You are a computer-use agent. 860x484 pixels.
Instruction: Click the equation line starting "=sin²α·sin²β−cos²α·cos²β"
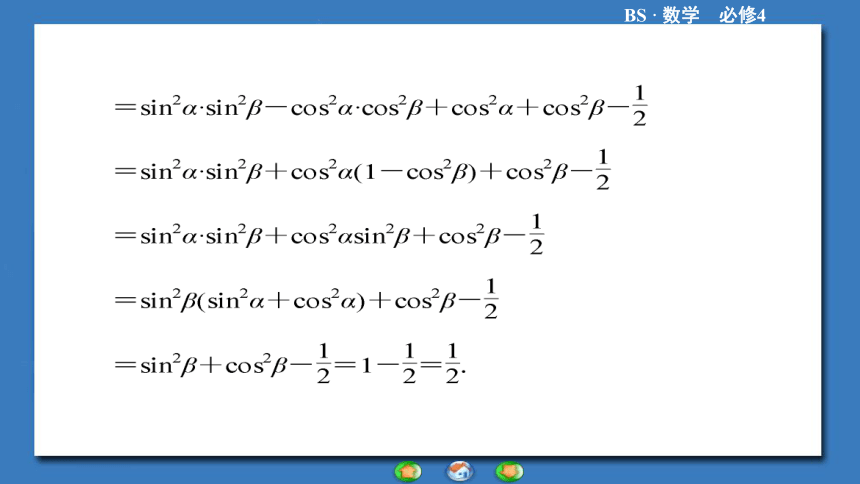(381, 105)
